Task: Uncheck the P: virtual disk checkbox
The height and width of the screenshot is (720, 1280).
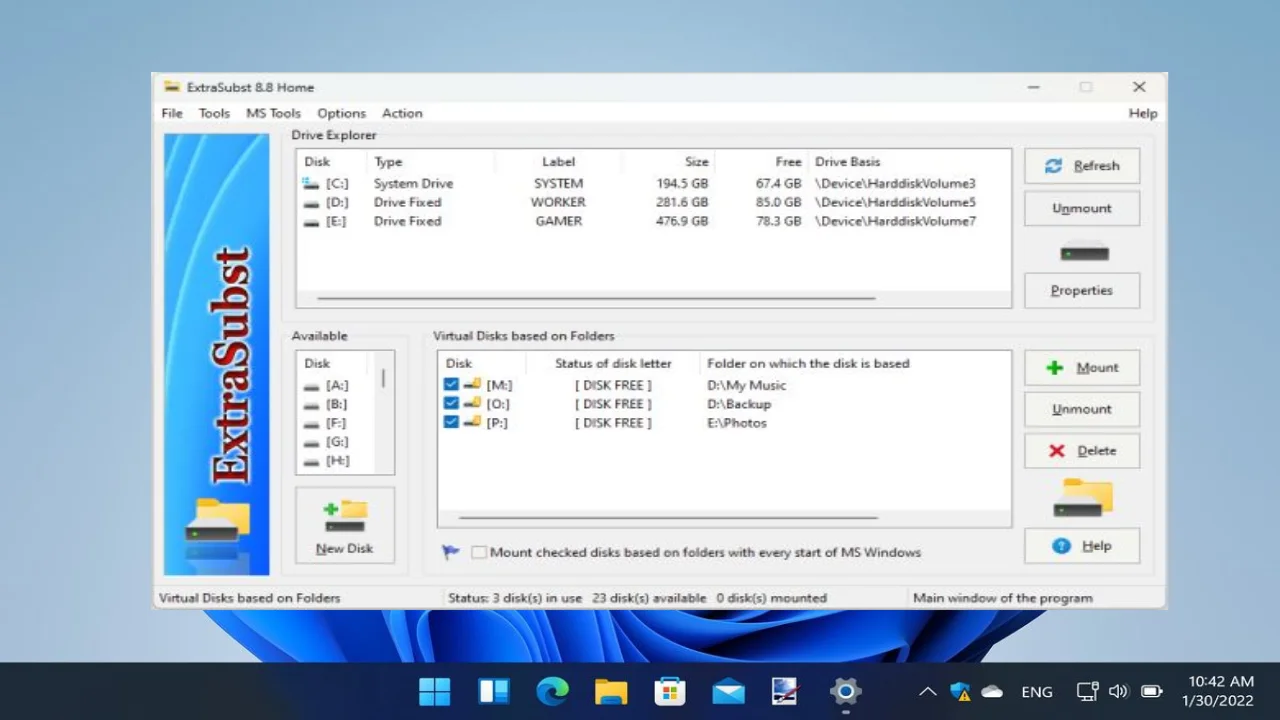Action: coord(451,423)
